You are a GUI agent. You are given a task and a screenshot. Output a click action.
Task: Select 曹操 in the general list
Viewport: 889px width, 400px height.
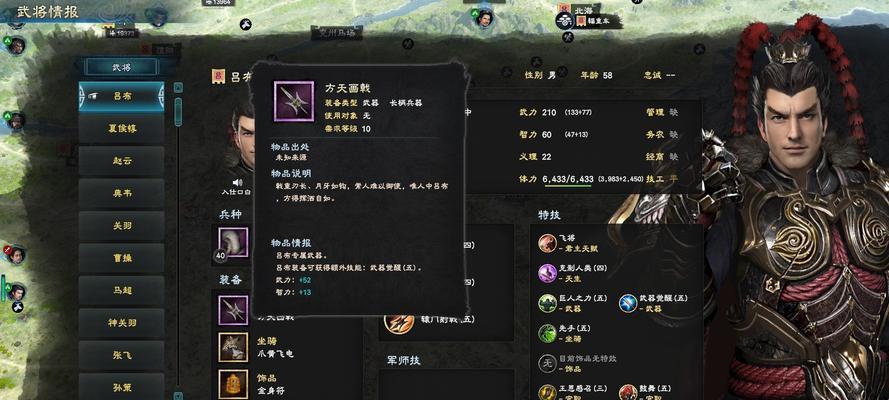coord(121,258)
